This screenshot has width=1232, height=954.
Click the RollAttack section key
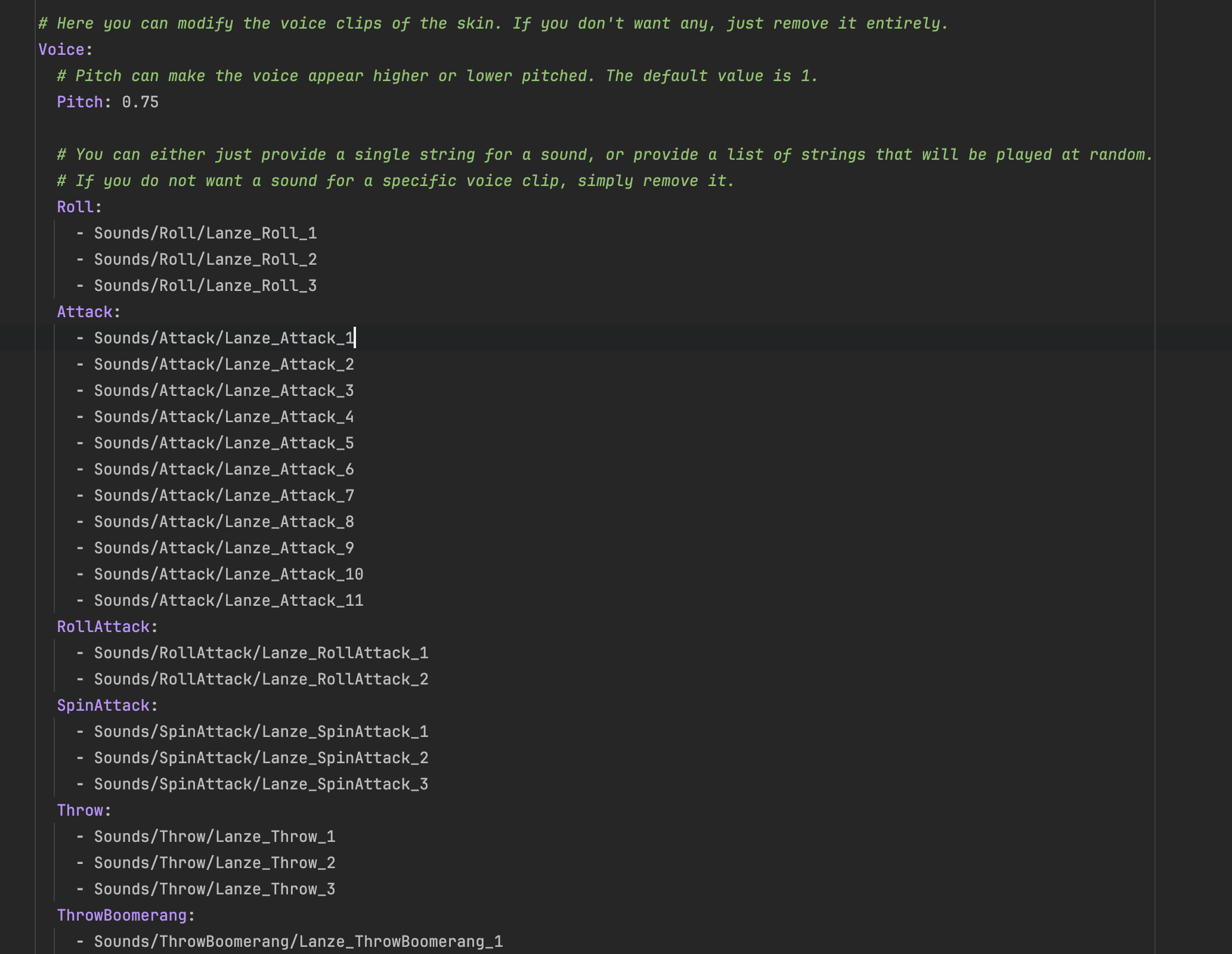(x=103, y=627)
